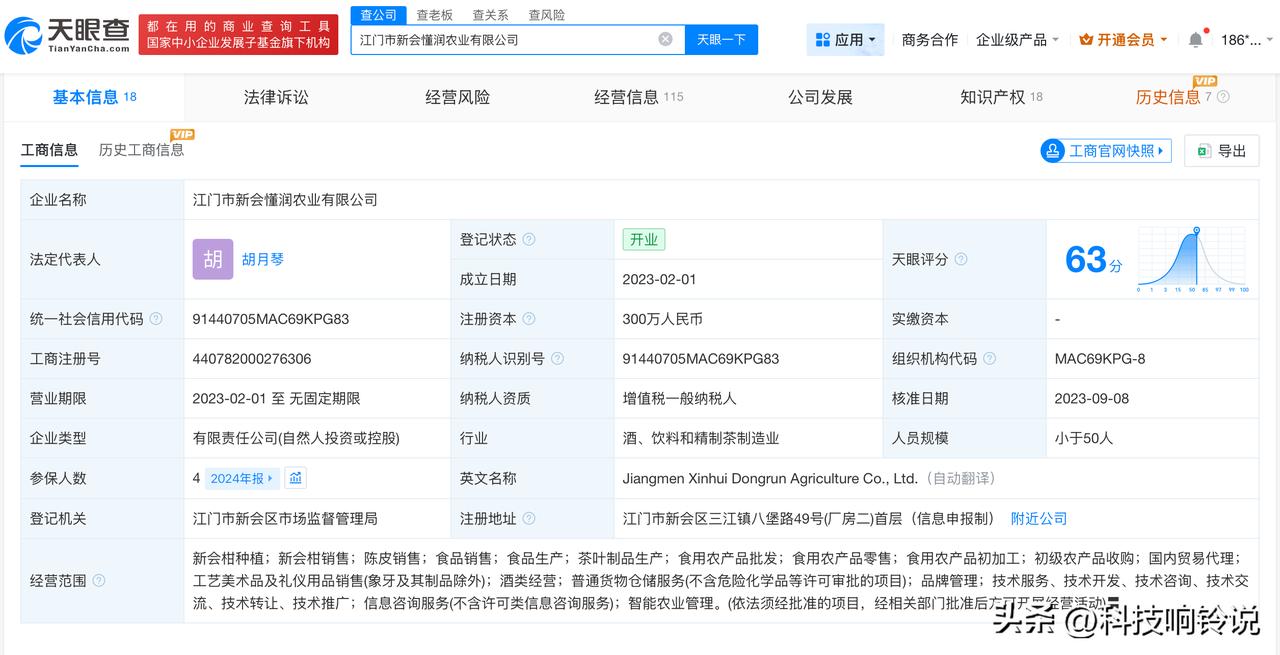
Task: Click the 天眼评分 distribution chart
Action: coord(1192,260)
